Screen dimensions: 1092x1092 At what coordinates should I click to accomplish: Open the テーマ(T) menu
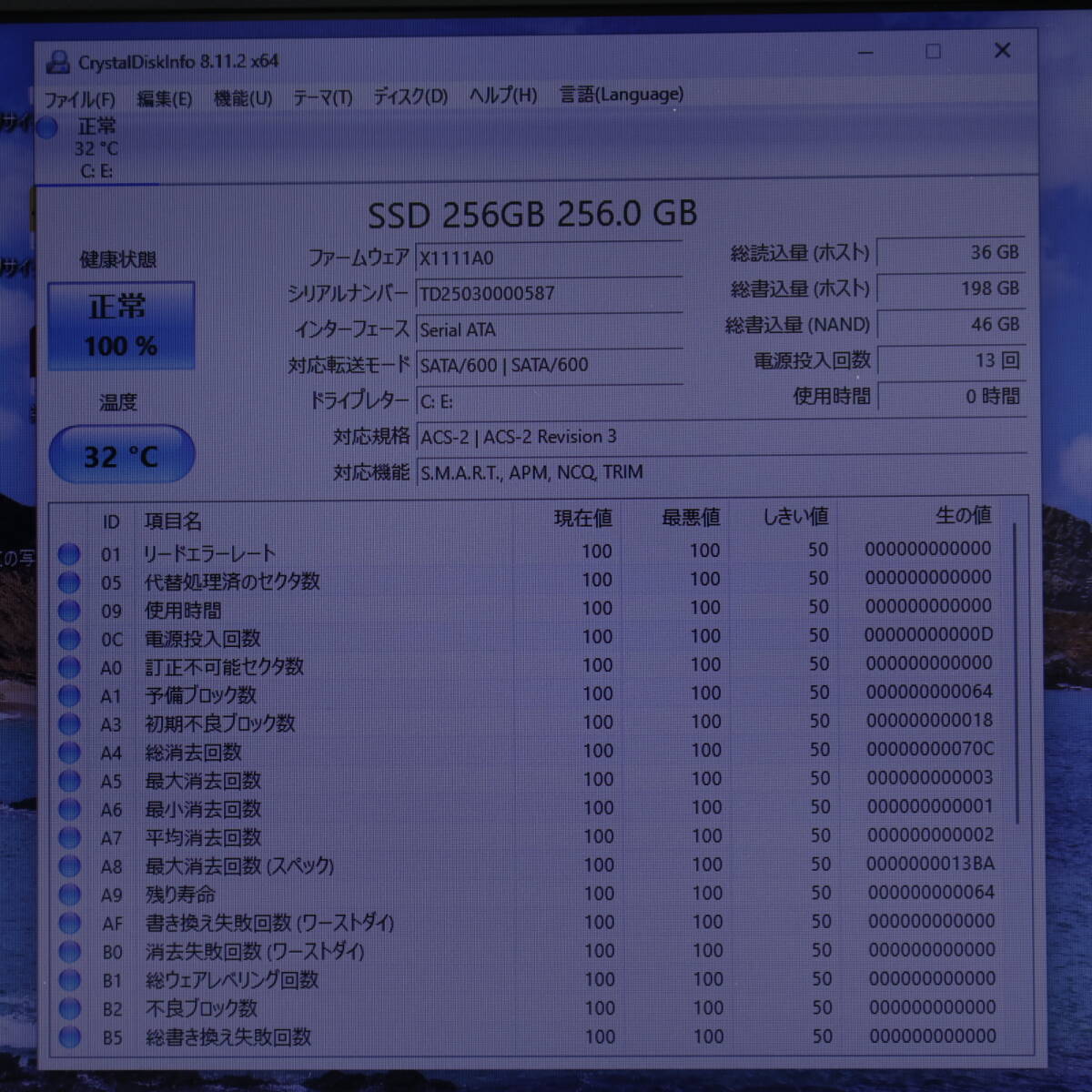pos(322,96)
